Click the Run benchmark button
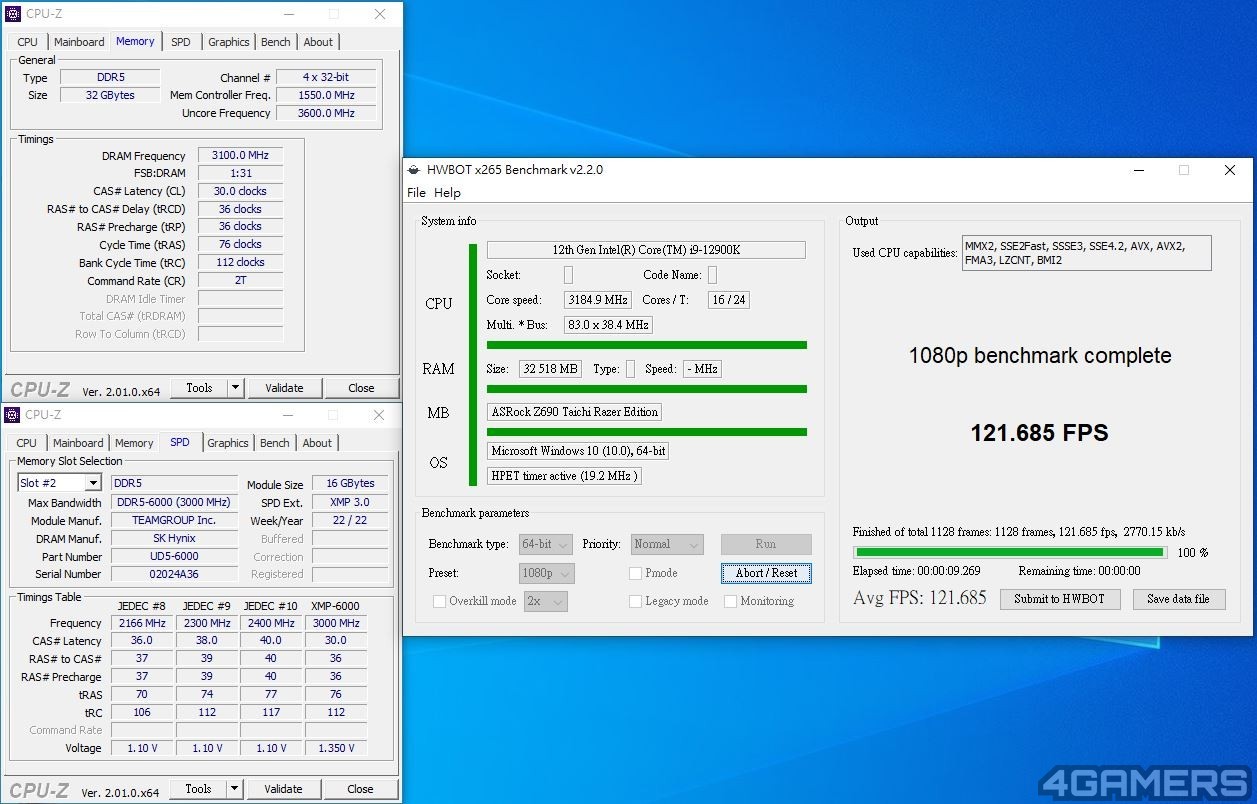The height and width of the screenshot is (804, 1257). pos(766,544)
